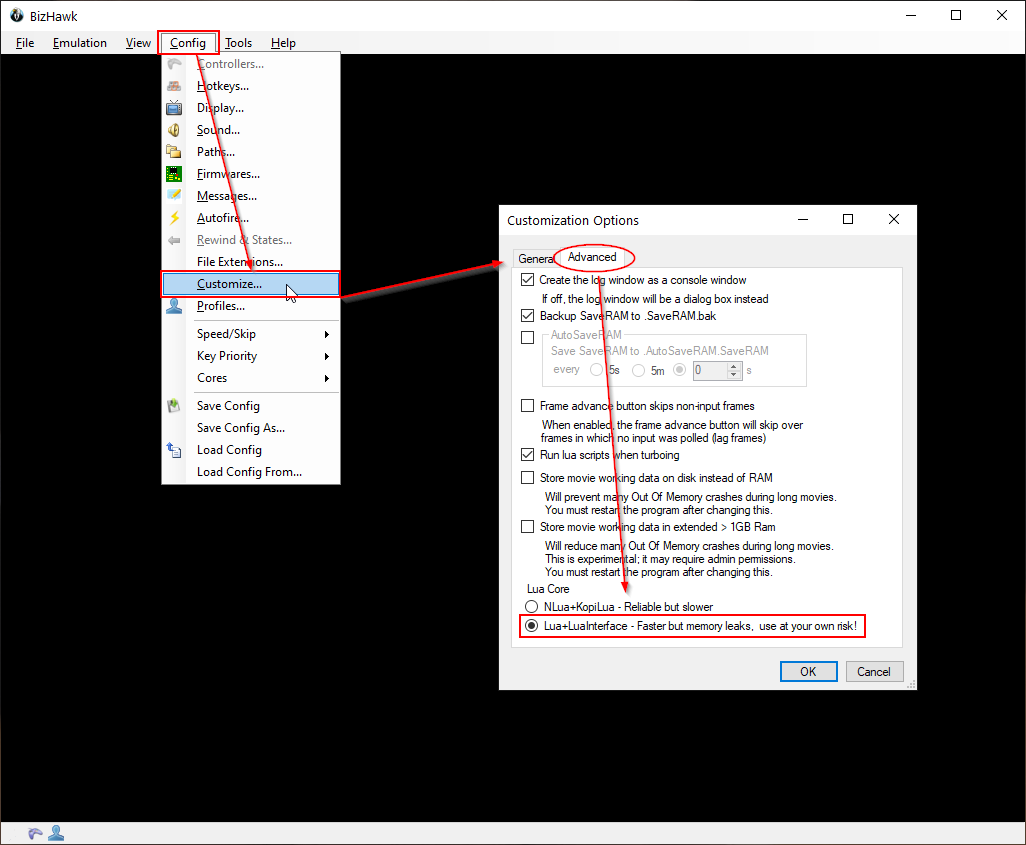
Task: Click the Paths folder icon in menu
Action: coord(174,152)
